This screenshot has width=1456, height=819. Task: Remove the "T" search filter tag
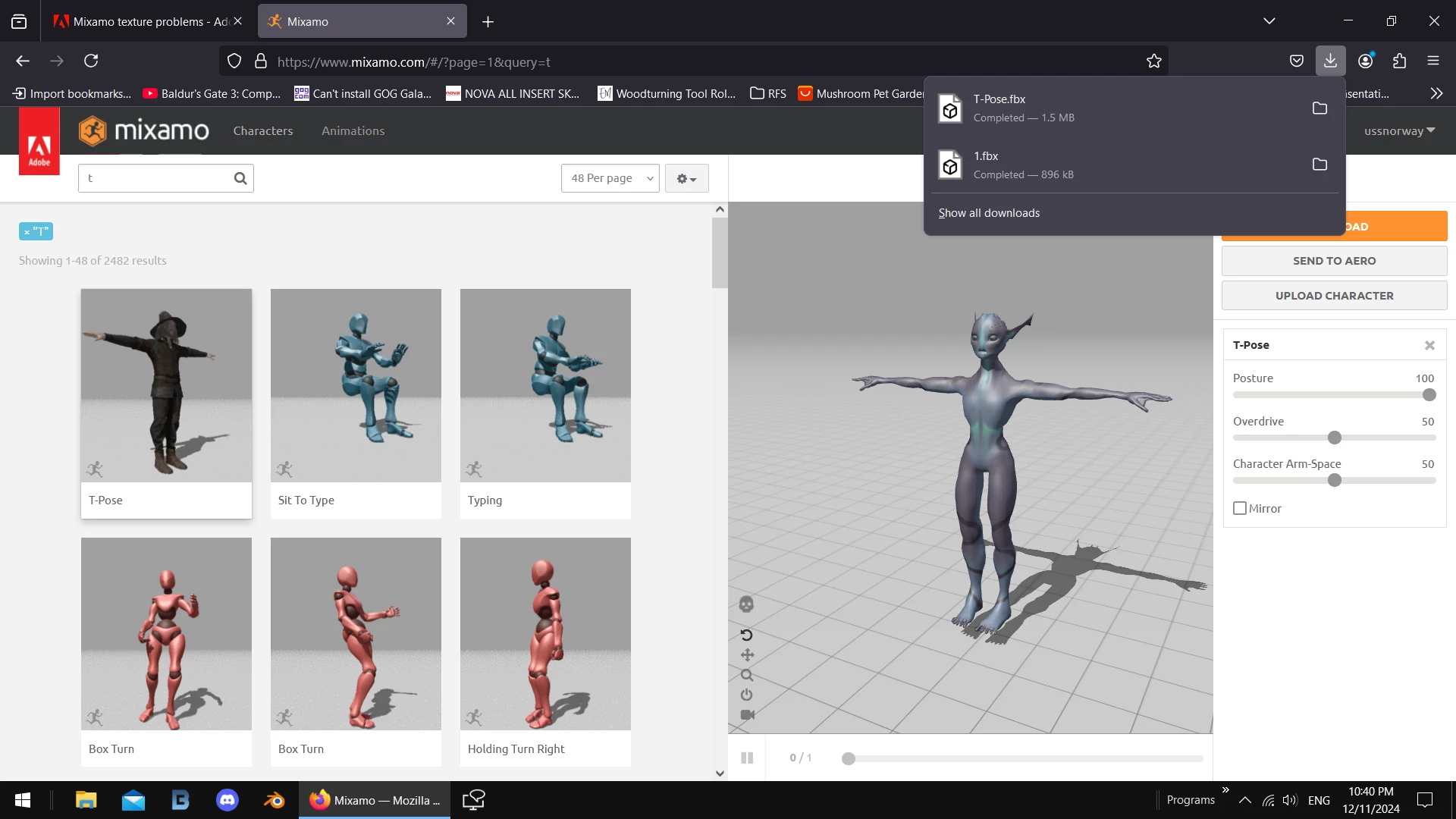point(27,232)
